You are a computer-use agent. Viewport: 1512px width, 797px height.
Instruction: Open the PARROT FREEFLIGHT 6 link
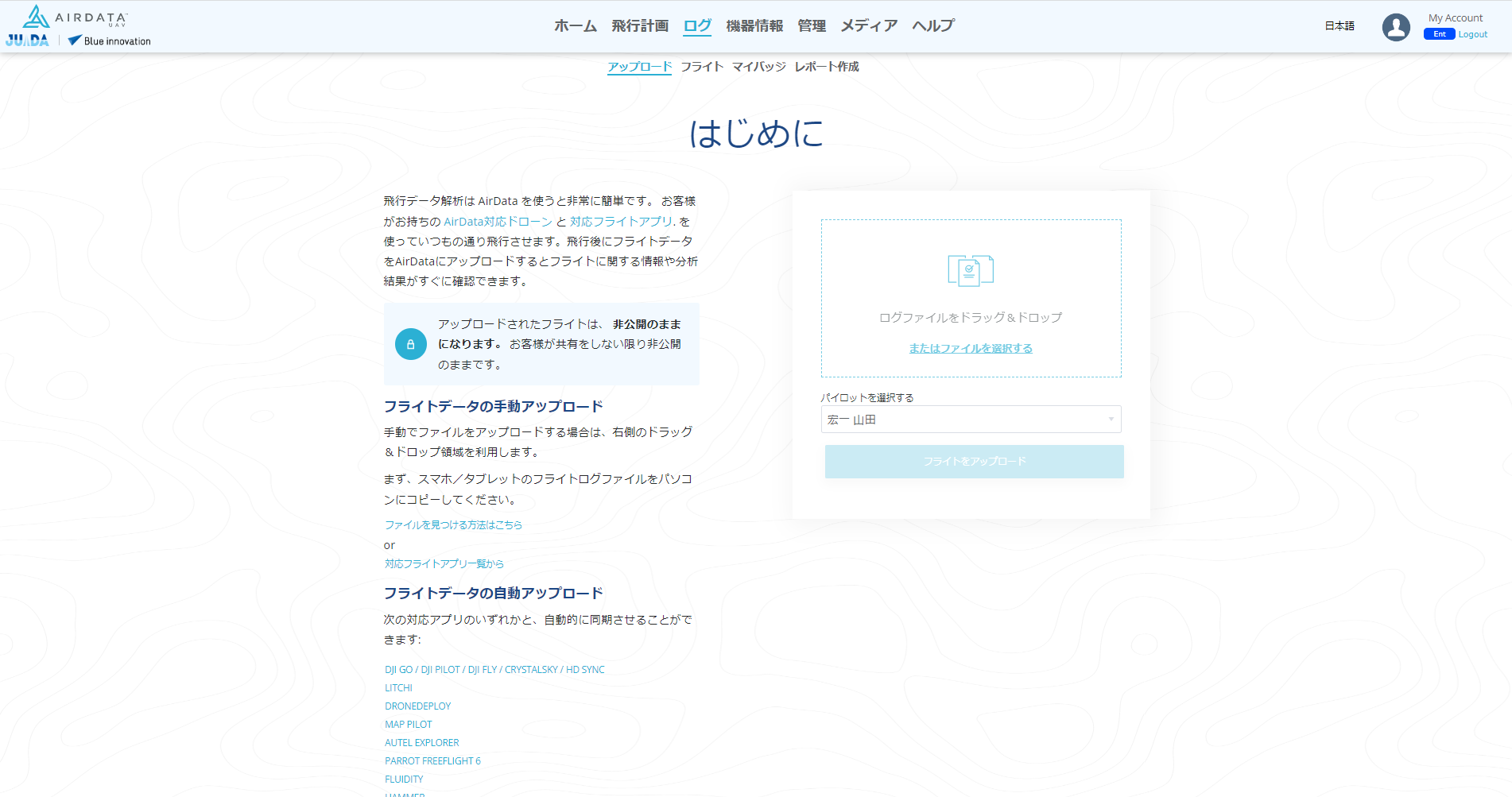pyautogui.click(x=432, y=761)
